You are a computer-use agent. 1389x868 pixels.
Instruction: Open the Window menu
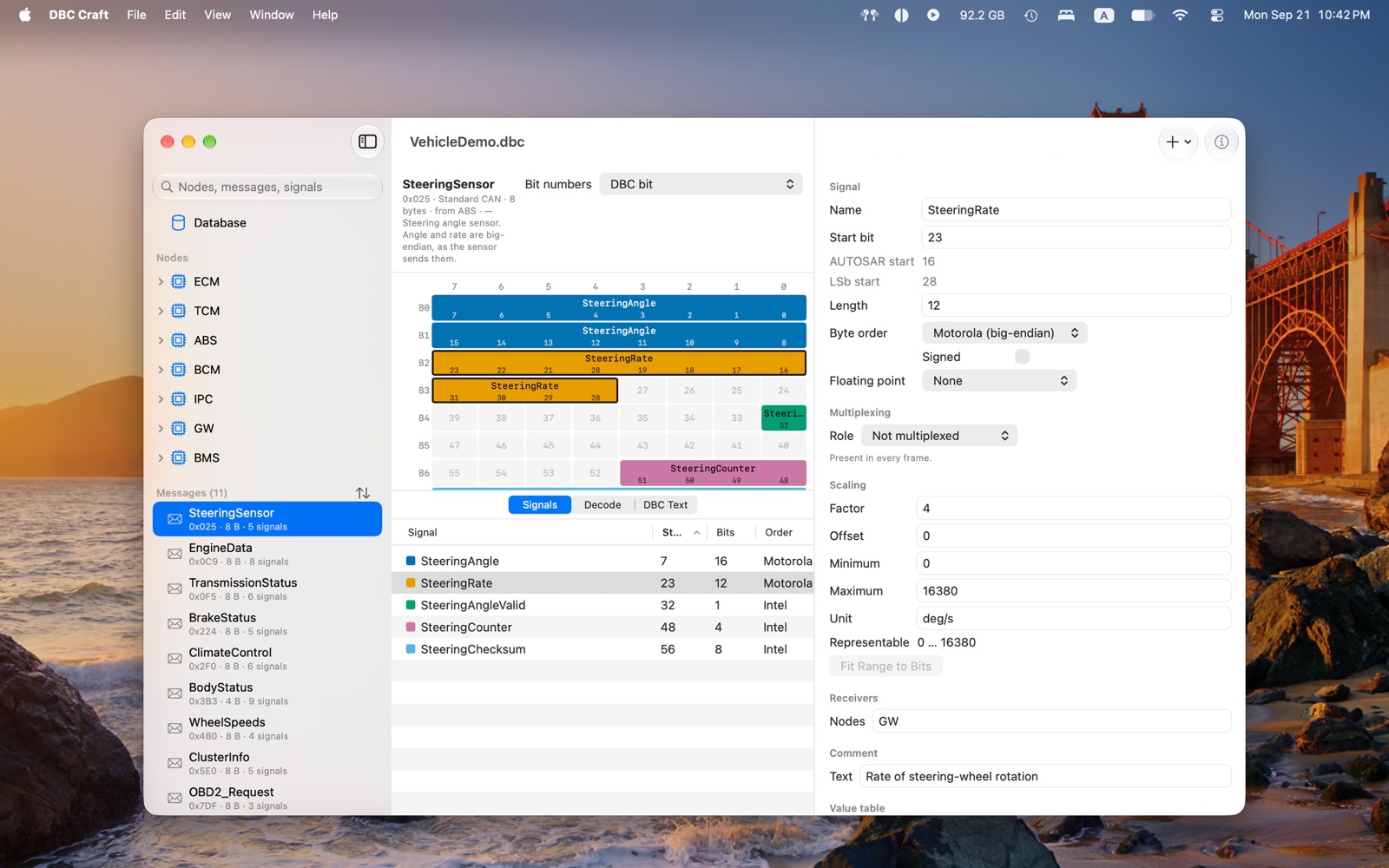tap(272, 15)
